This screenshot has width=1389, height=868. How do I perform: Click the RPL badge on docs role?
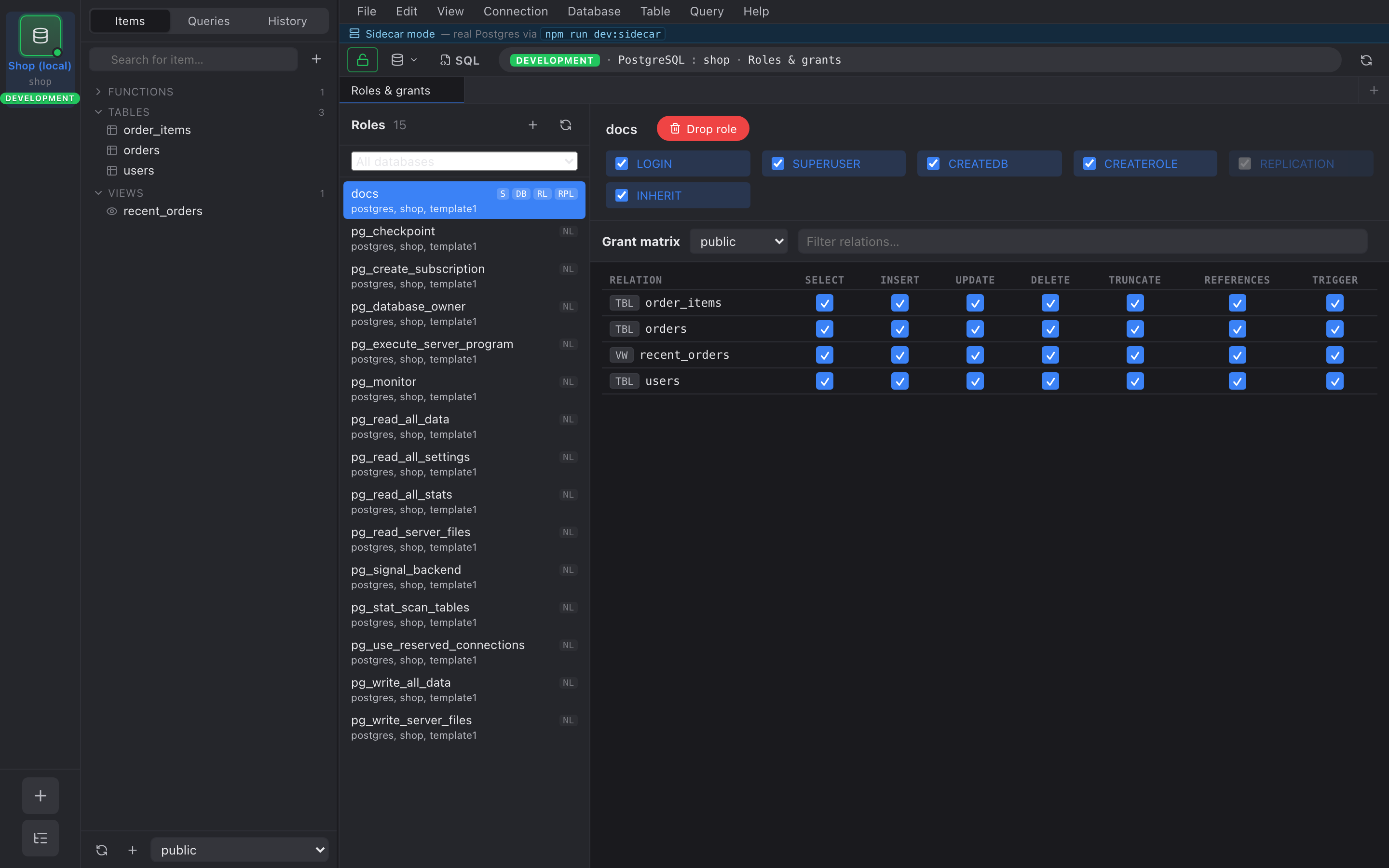point(566,194)
